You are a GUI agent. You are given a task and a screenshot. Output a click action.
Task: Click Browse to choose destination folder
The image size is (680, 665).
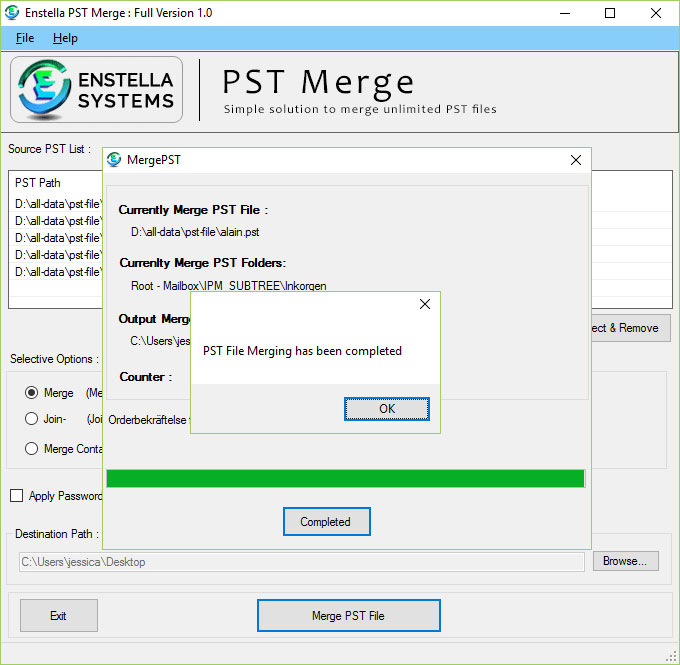(x=625, y=561)
